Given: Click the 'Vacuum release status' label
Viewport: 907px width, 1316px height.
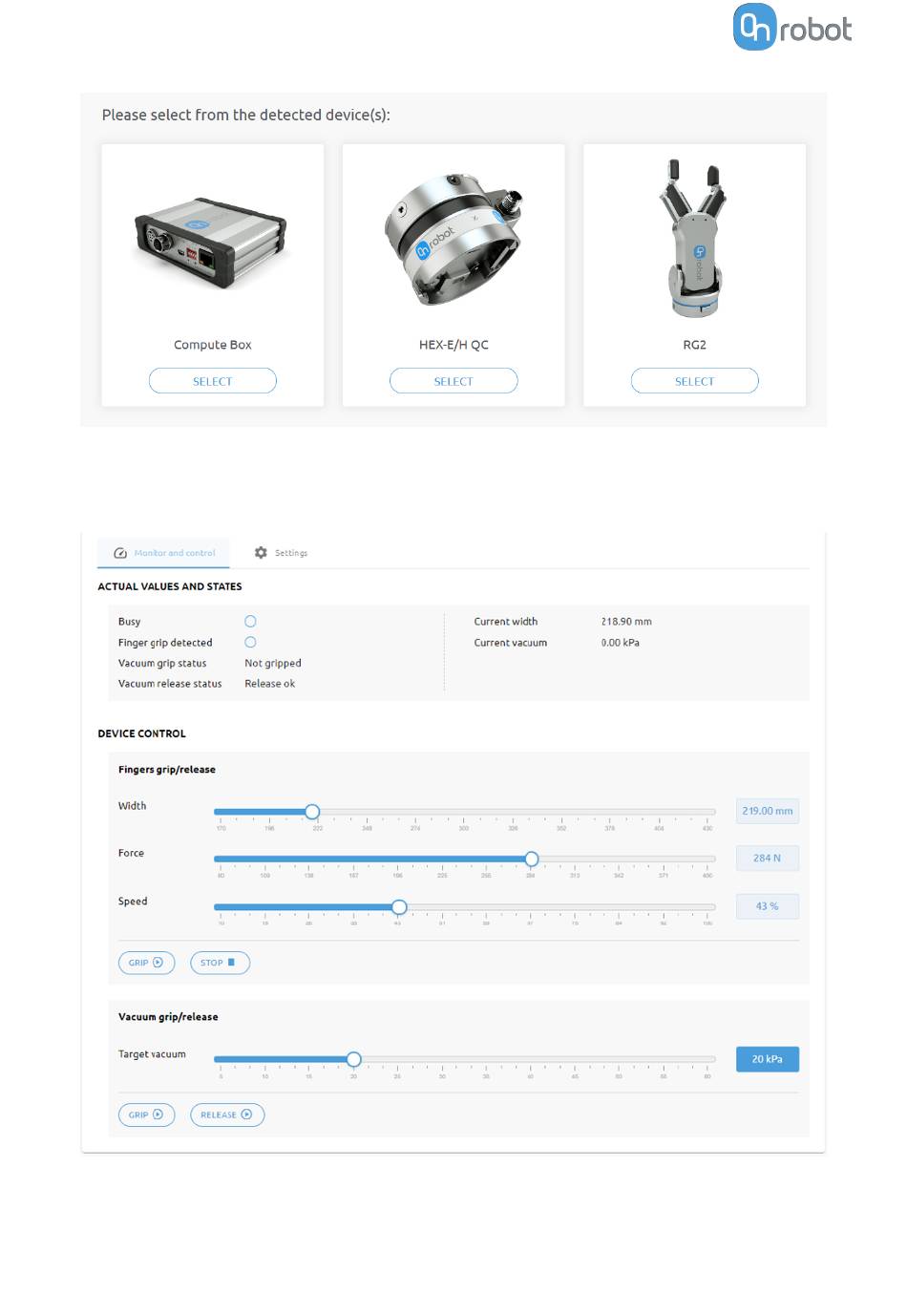Looking at the screenshot, I should 170,684.
